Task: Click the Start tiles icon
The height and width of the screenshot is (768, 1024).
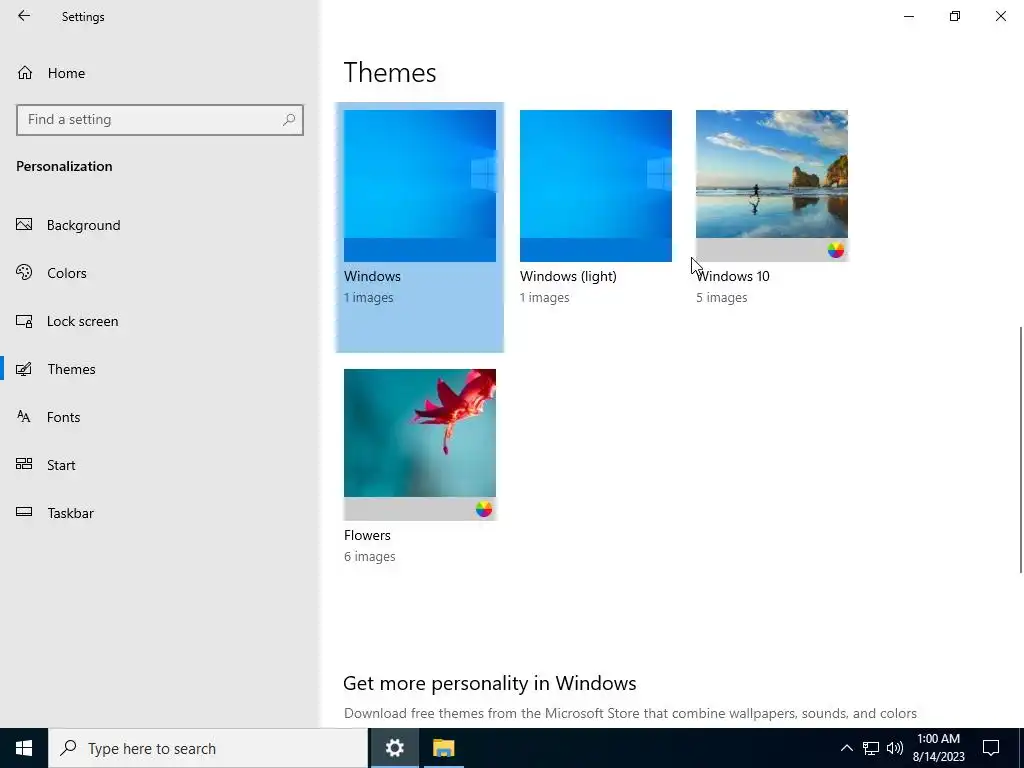Action: pos(24,464)
